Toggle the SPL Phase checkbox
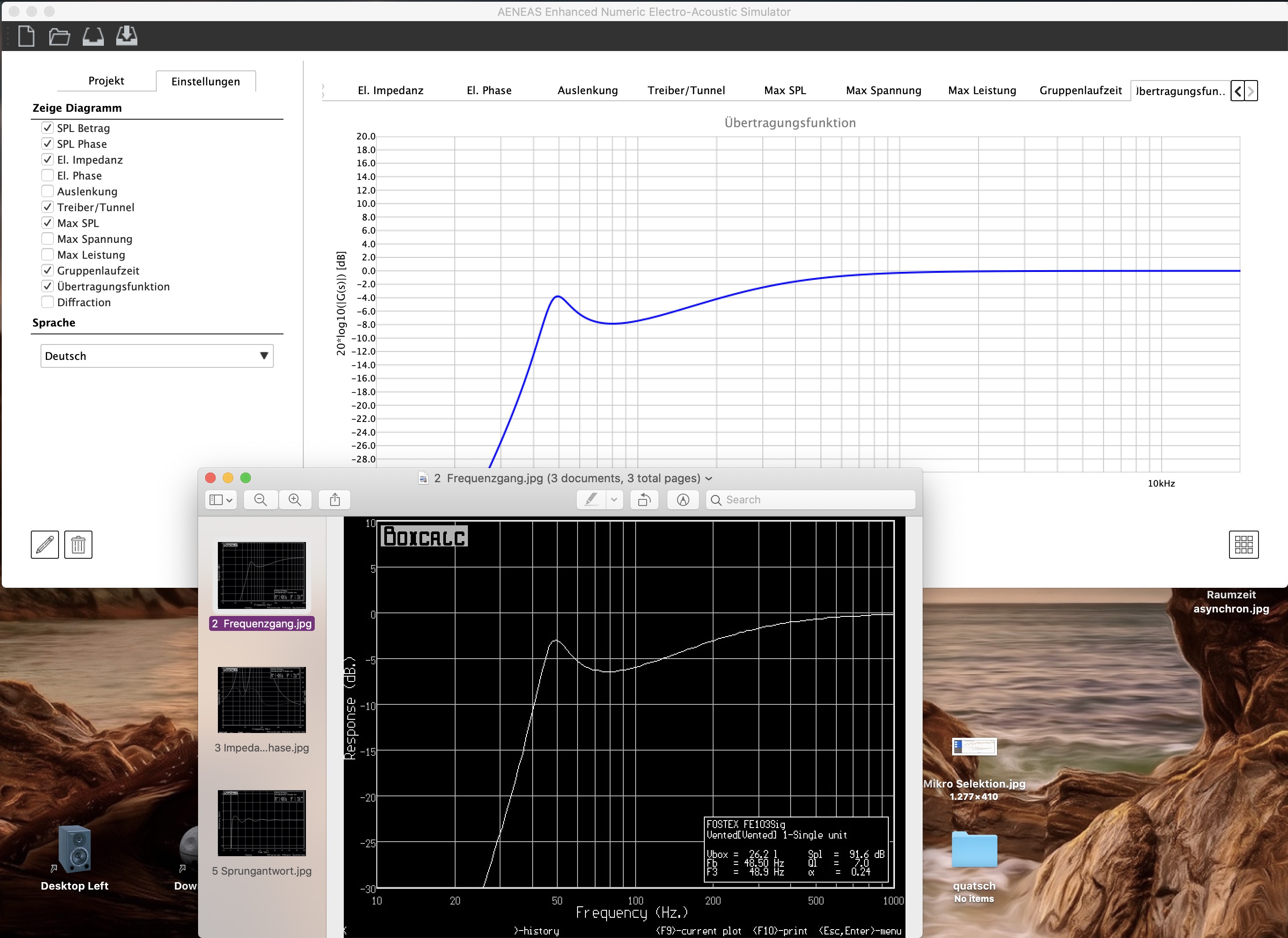Image resolution: width=1288 pixels, height=938 pixels. click(x=48, y=144)
